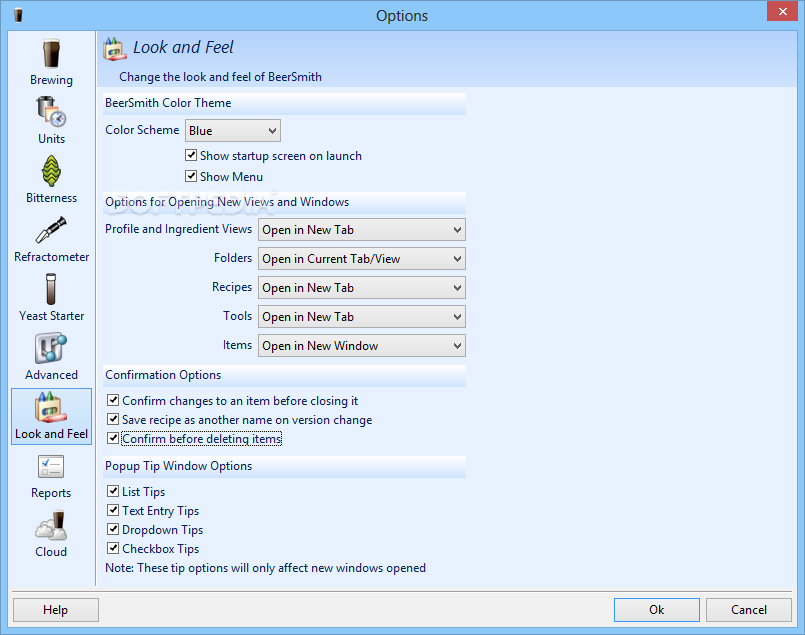Screen dimensions: 805x635
Task: Uncheck Confirm before deleting items
Action: pos(113,438)
